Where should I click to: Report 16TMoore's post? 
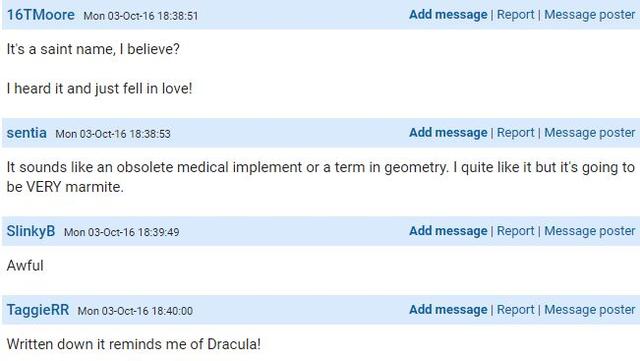point(515,15)
